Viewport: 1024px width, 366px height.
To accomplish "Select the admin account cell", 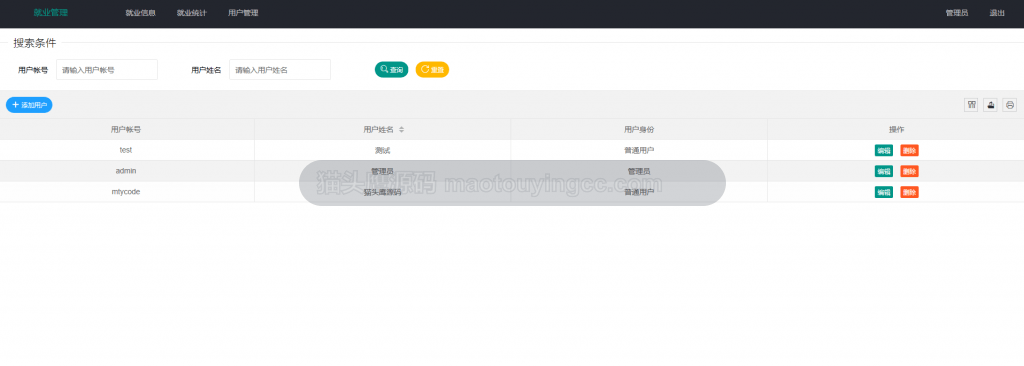I will click(x=126, y=171).
